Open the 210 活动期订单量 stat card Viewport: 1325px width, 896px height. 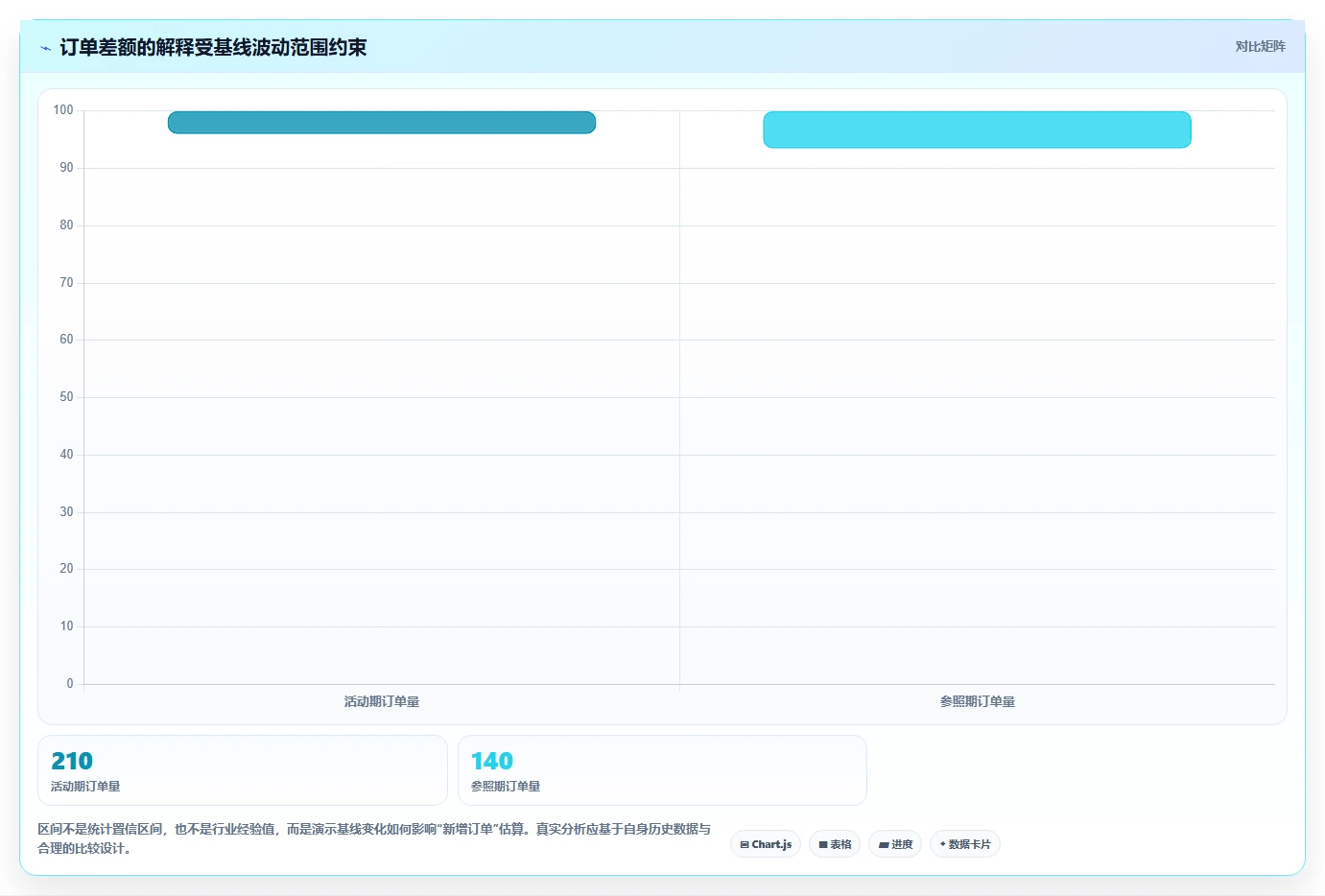click(x=243, y=770)
